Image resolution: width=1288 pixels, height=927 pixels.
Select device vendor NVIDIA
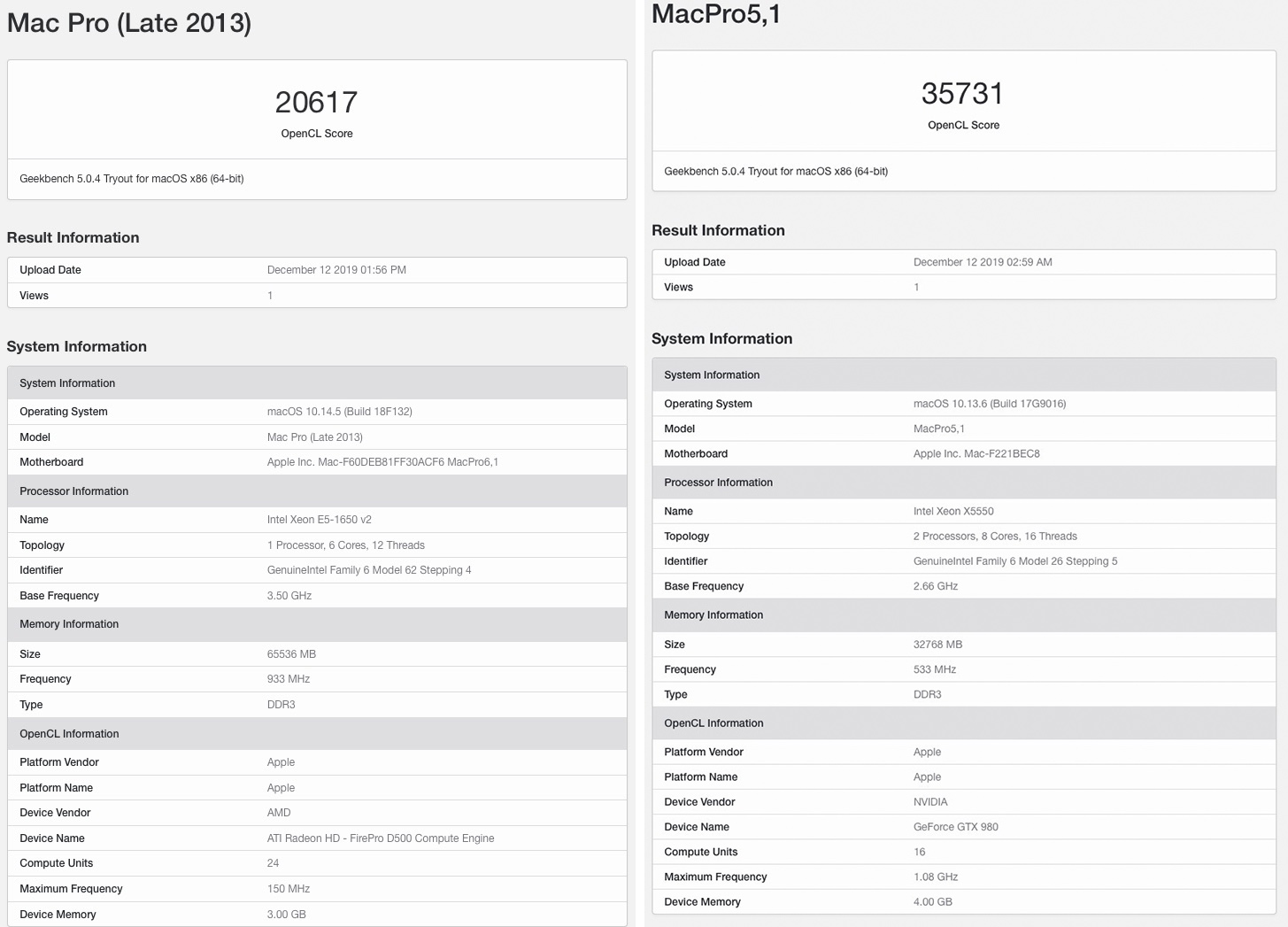(930, 802)
